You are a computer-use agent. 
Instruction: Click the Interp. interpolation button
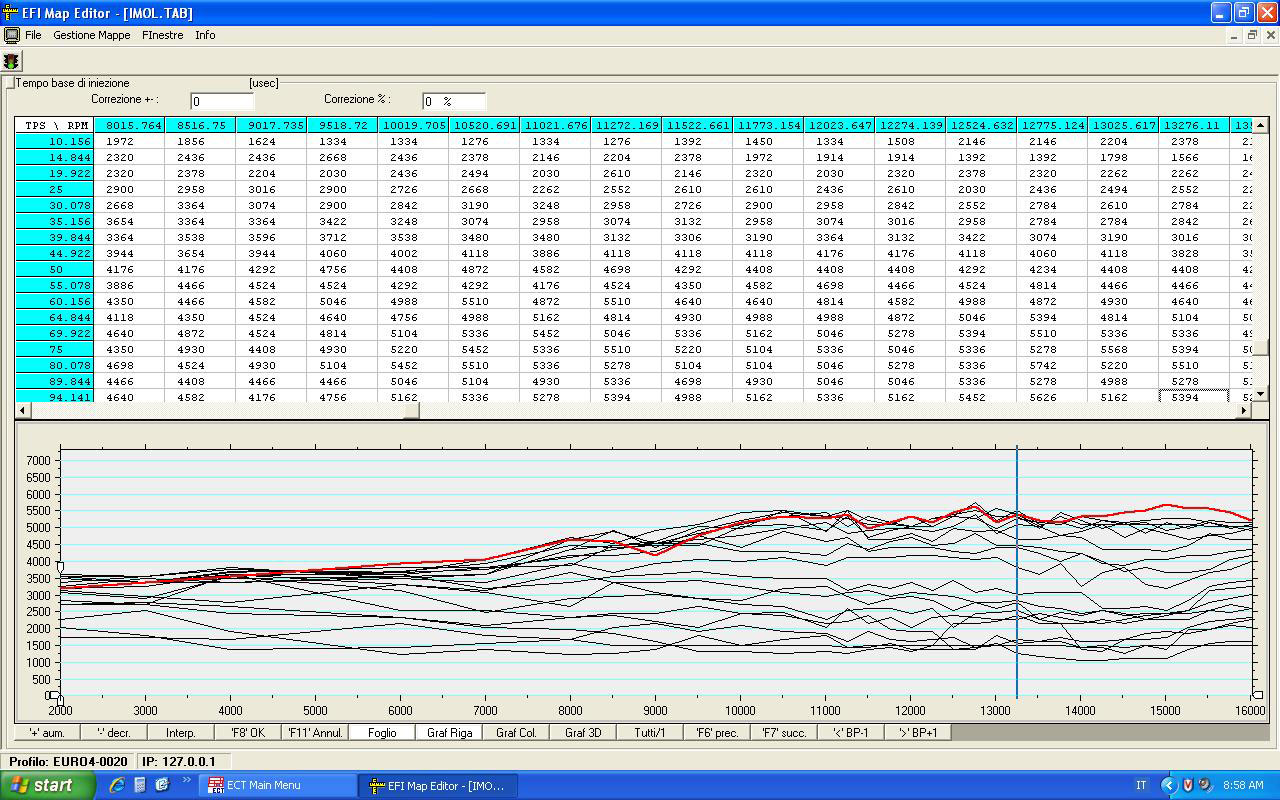[x=180, y=732]
